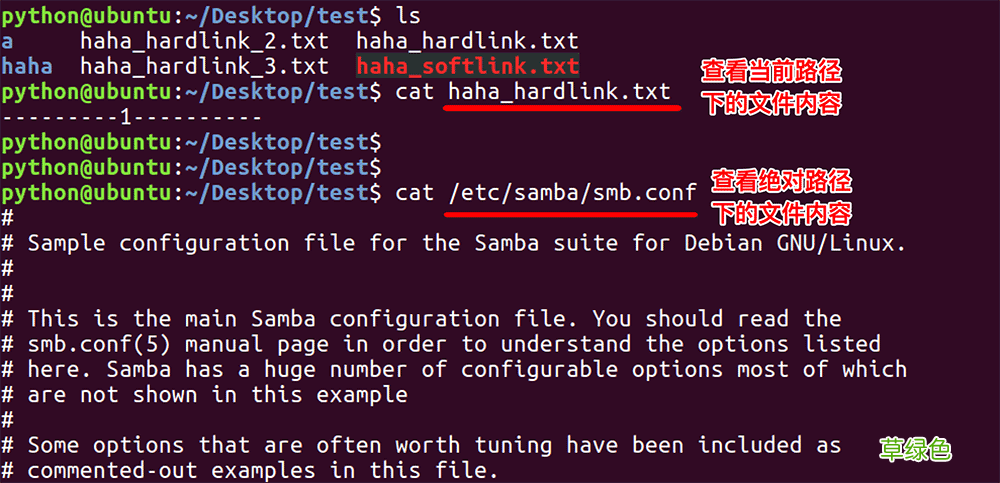
Task: Click the Sample configuration file comment line
Action: [x=466, y=243]
